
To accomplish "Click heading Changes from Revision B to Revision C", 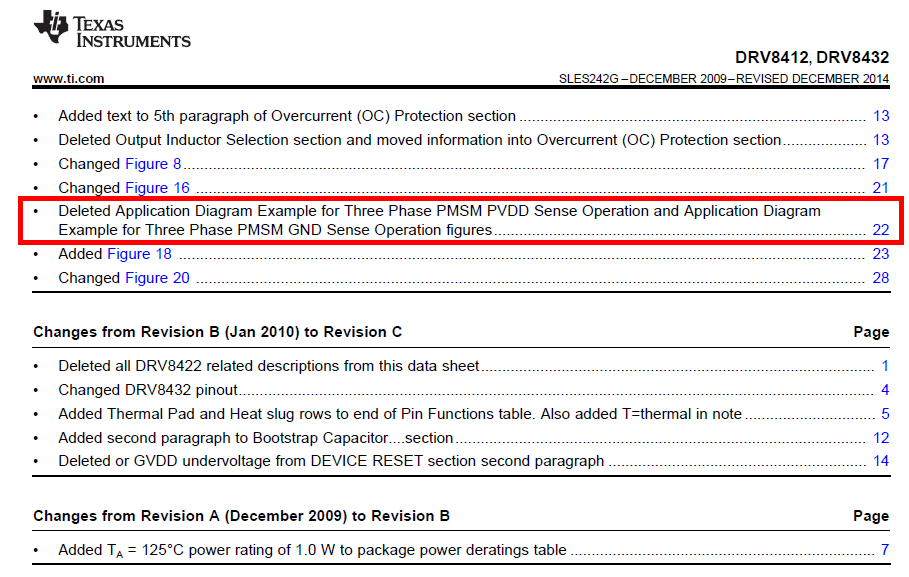I will click(217, 332).
